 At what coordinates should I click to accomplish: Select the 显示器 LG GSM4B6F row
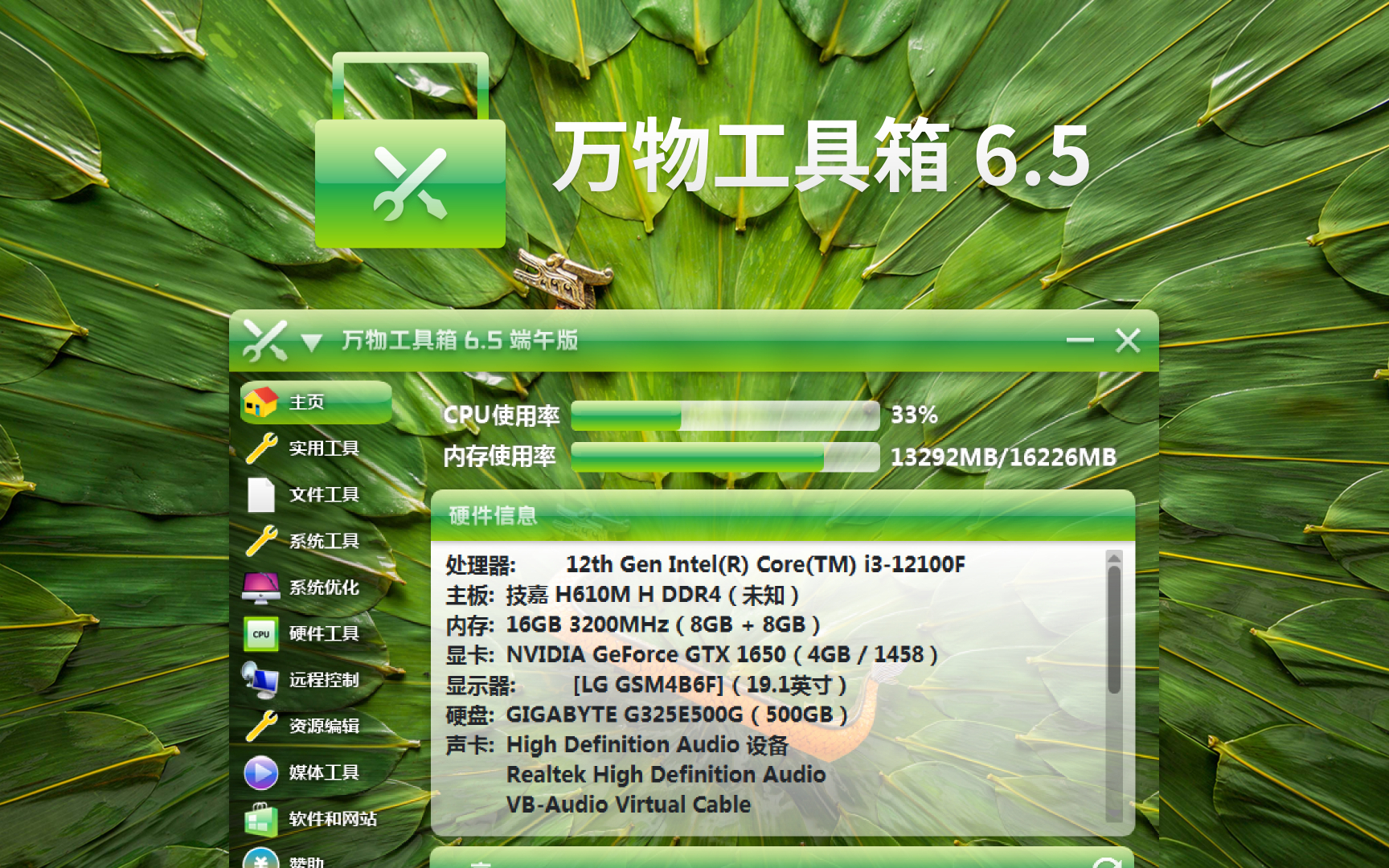point(646,685)
